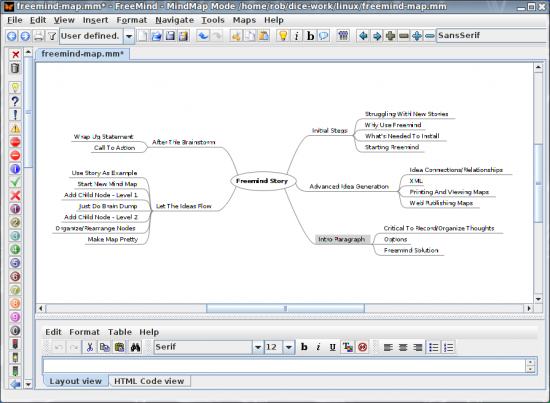Click the paste clipboard icon in main toolbar
Image resolution: width=550 pixels, height=403 pixels.
pos(263,36)
